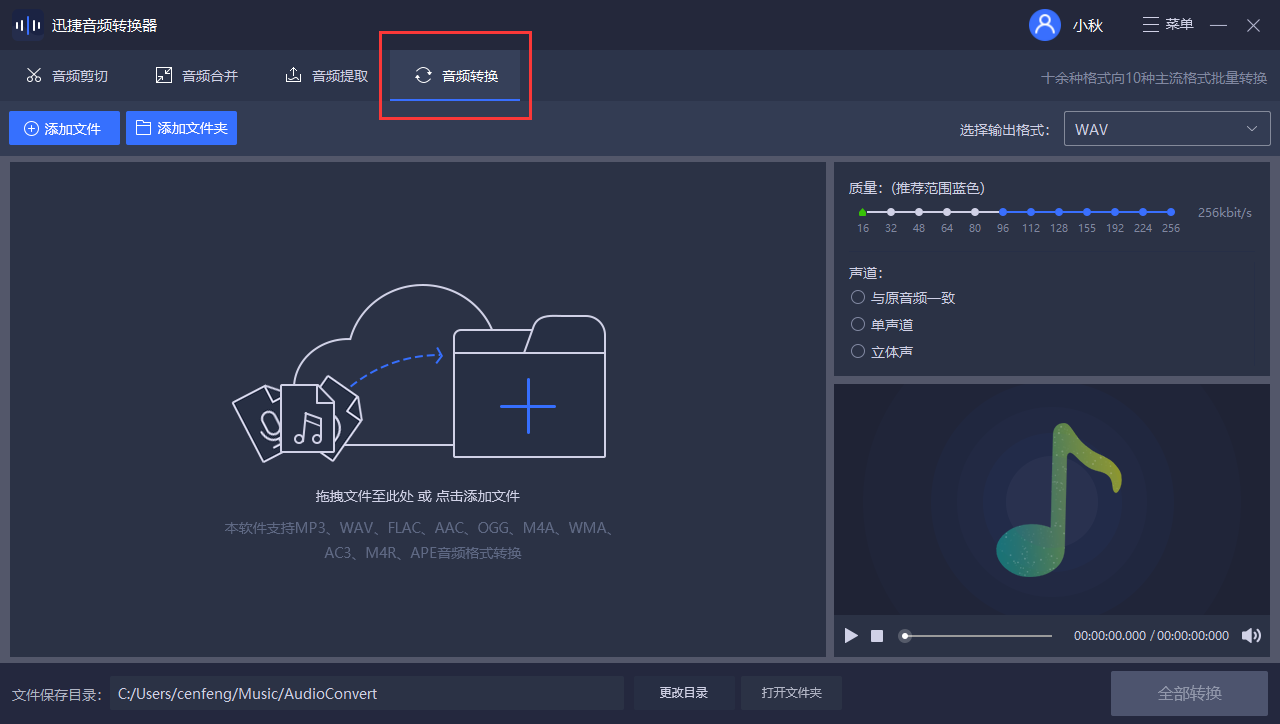Set quality slider to 112
This screenshot has width=1280, height=724.
click(1031, 212)
